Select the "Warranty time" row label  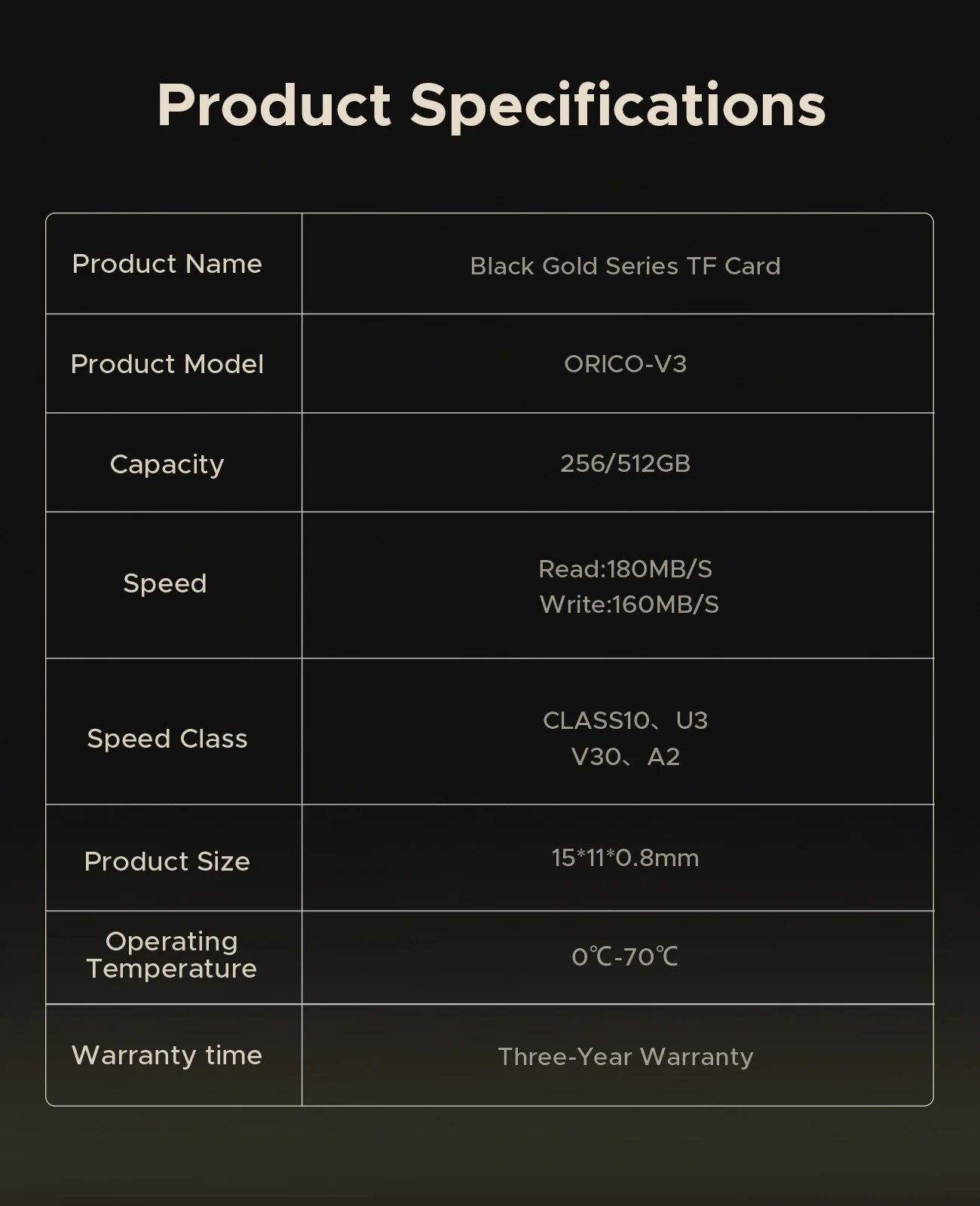point(167,1055)
